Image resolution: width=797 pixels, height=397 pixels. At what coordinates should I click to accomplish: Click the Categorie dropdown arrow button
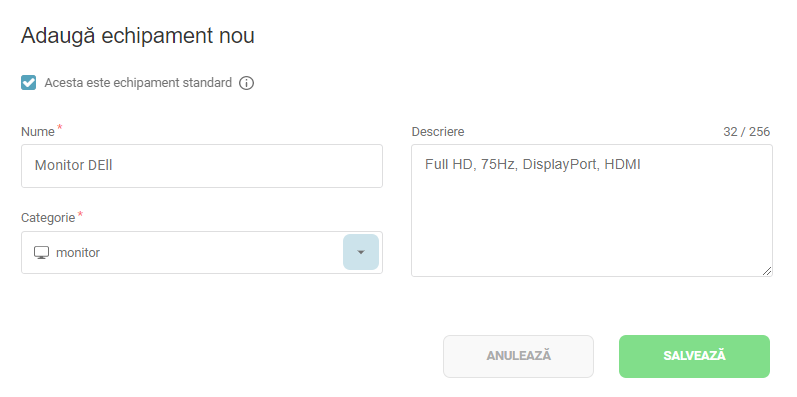click(x=361, y=252)
